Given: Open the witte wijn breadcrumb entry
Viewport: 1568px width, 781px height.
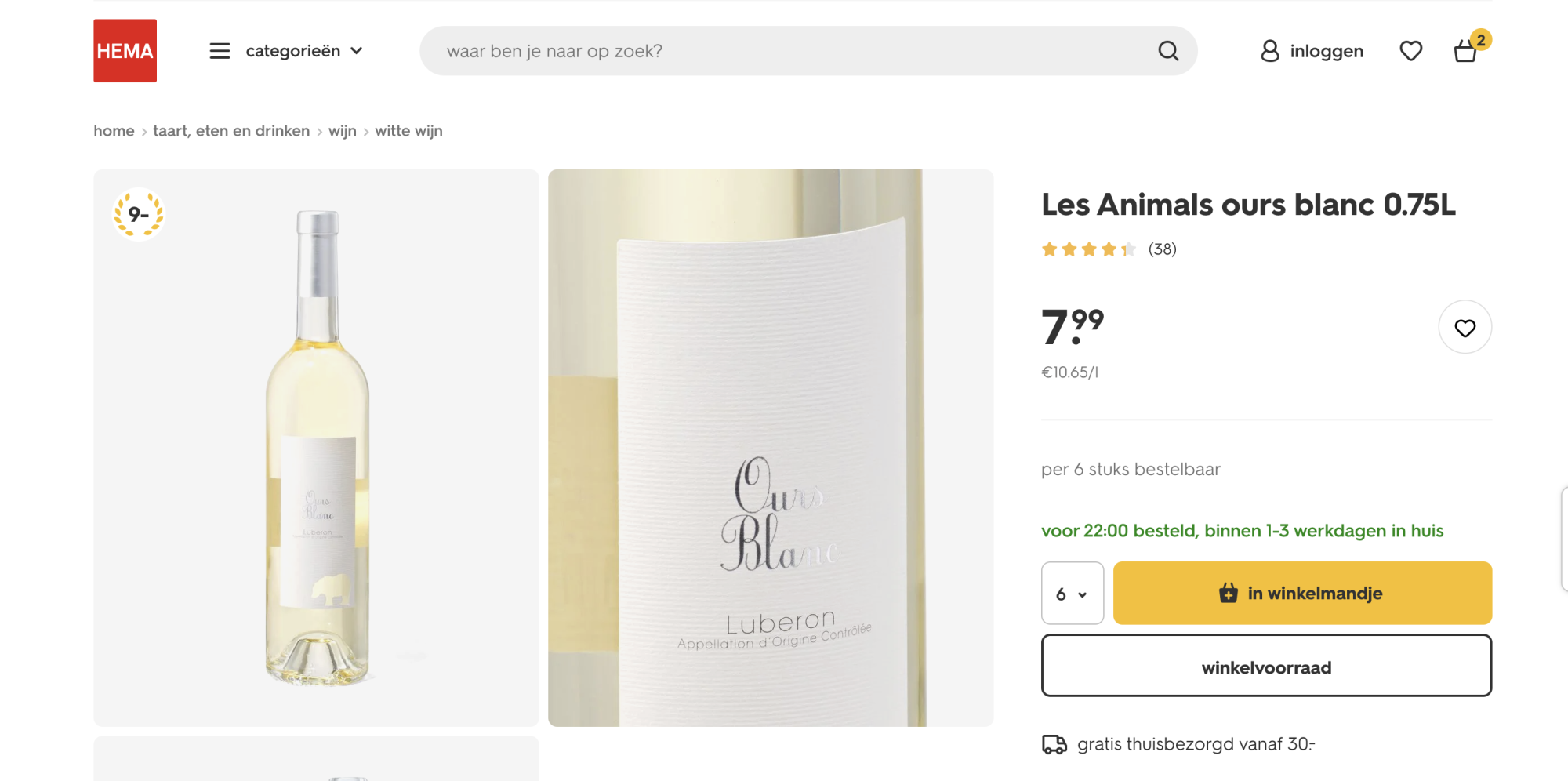Looking at the screenshot, I should 408,131.
